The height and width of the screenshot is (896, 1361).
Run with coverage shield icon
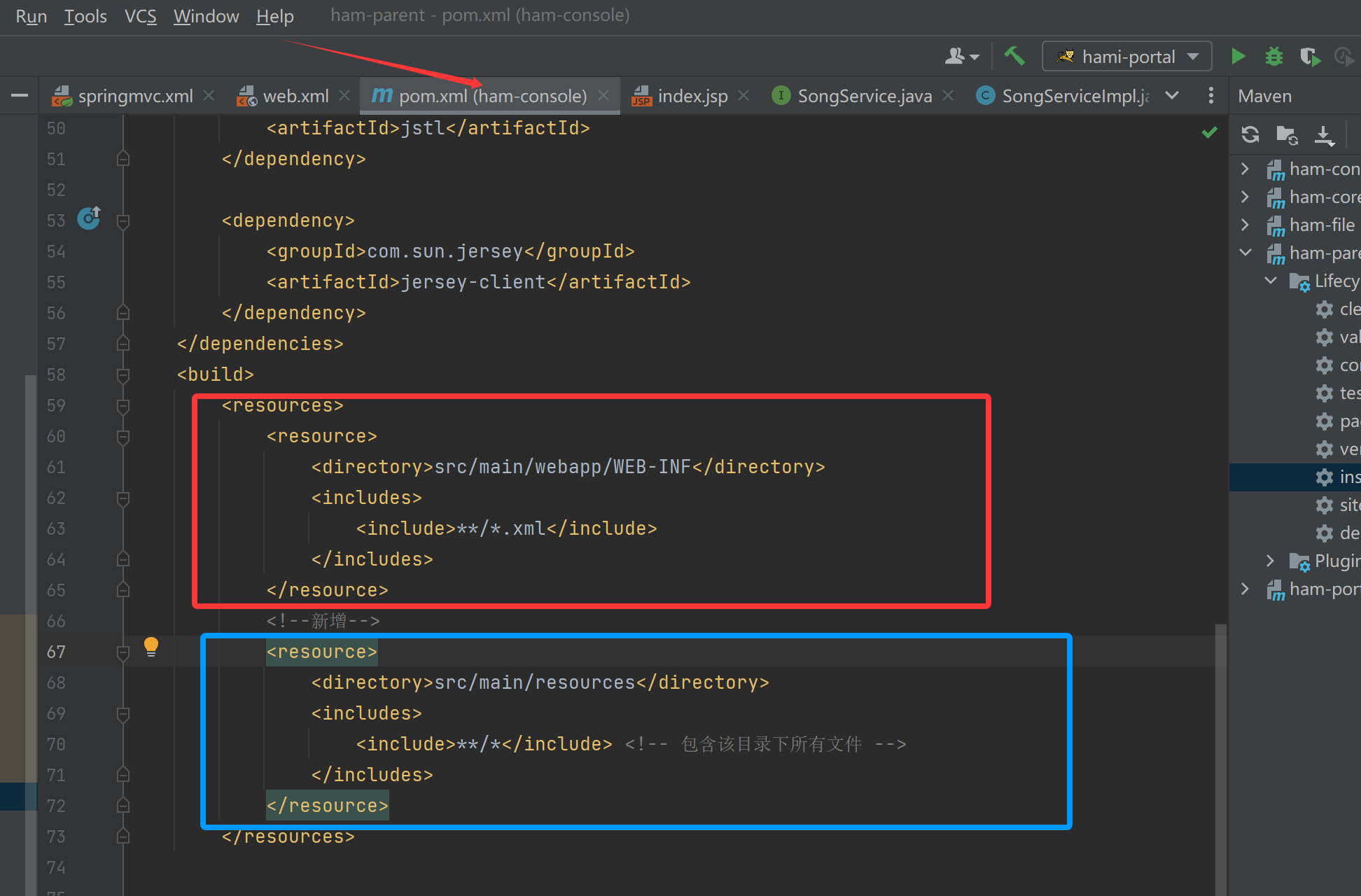(1308, 56)
